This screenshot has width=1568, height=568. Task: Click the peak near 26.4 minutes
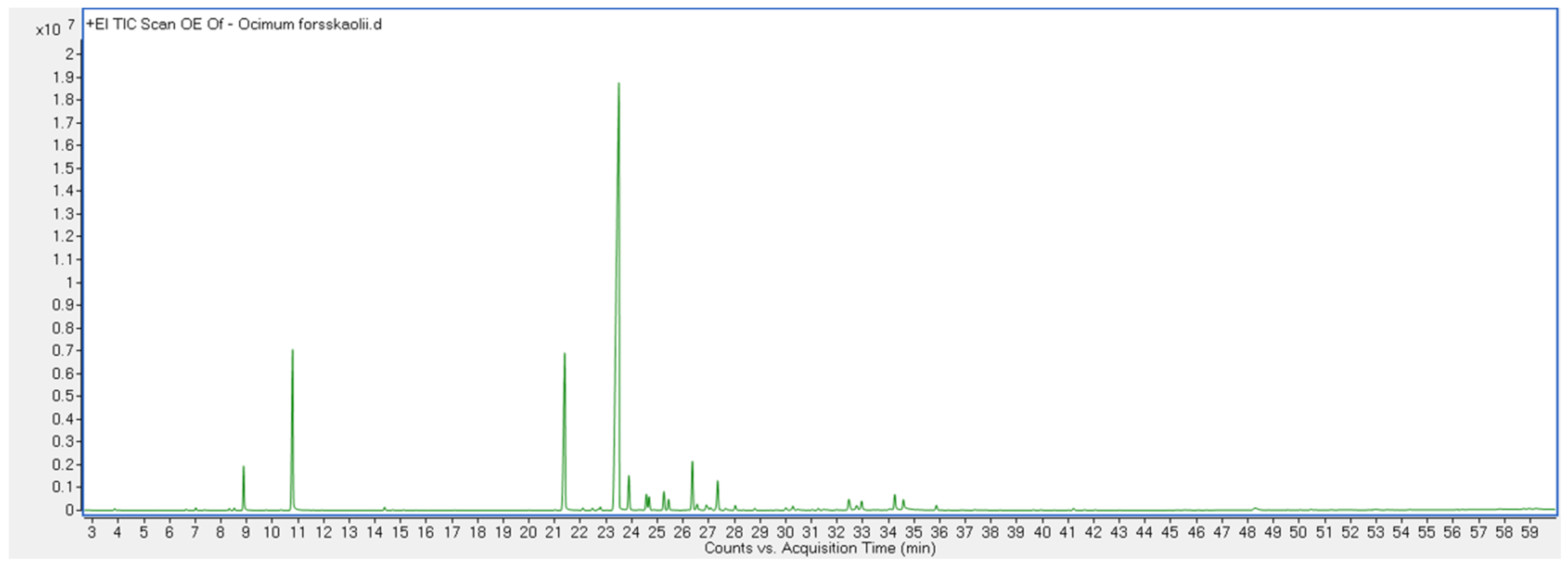pos(692,463)
